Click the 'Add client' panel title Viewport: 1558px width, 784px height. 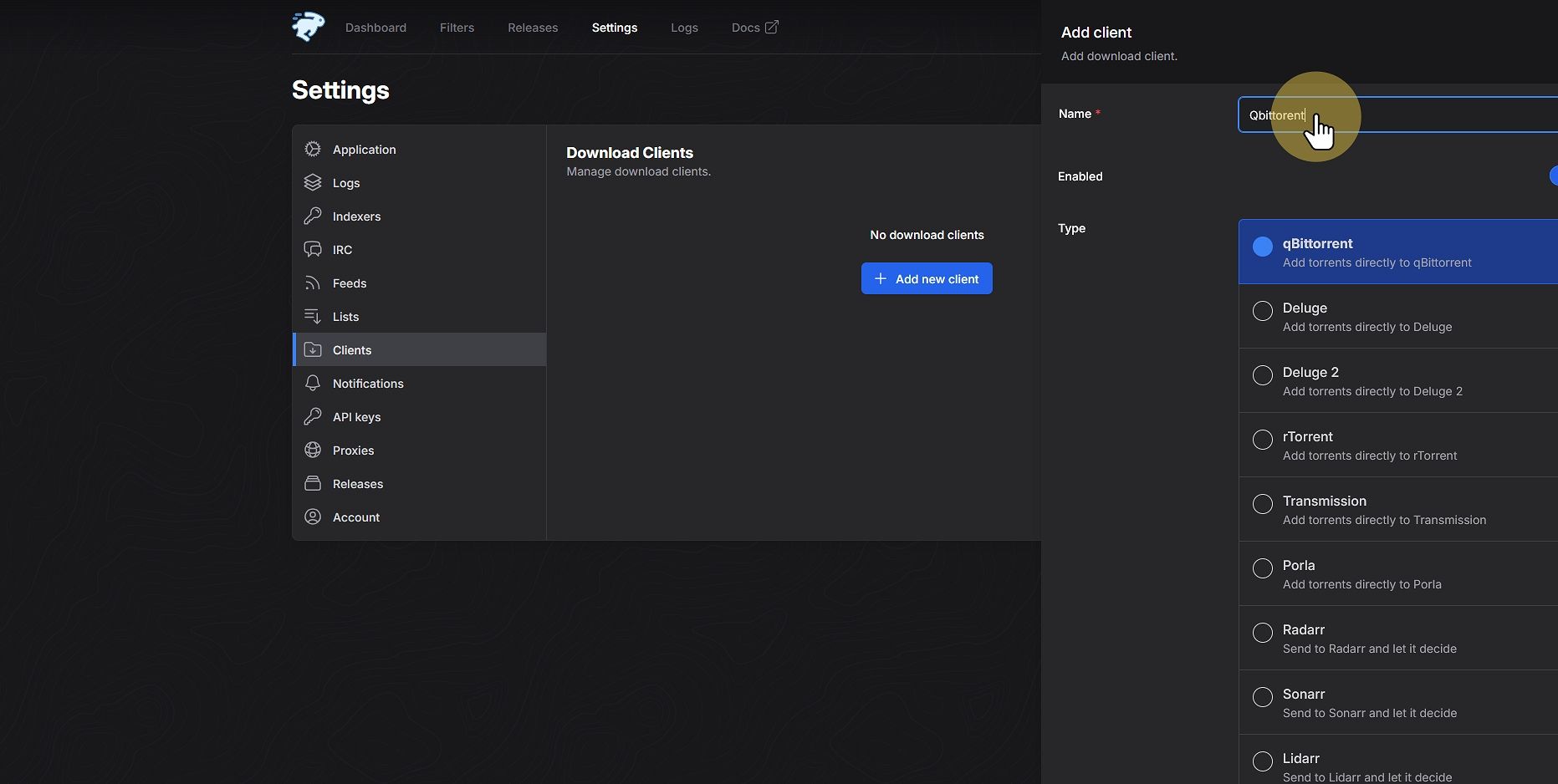coord(1096,33)
